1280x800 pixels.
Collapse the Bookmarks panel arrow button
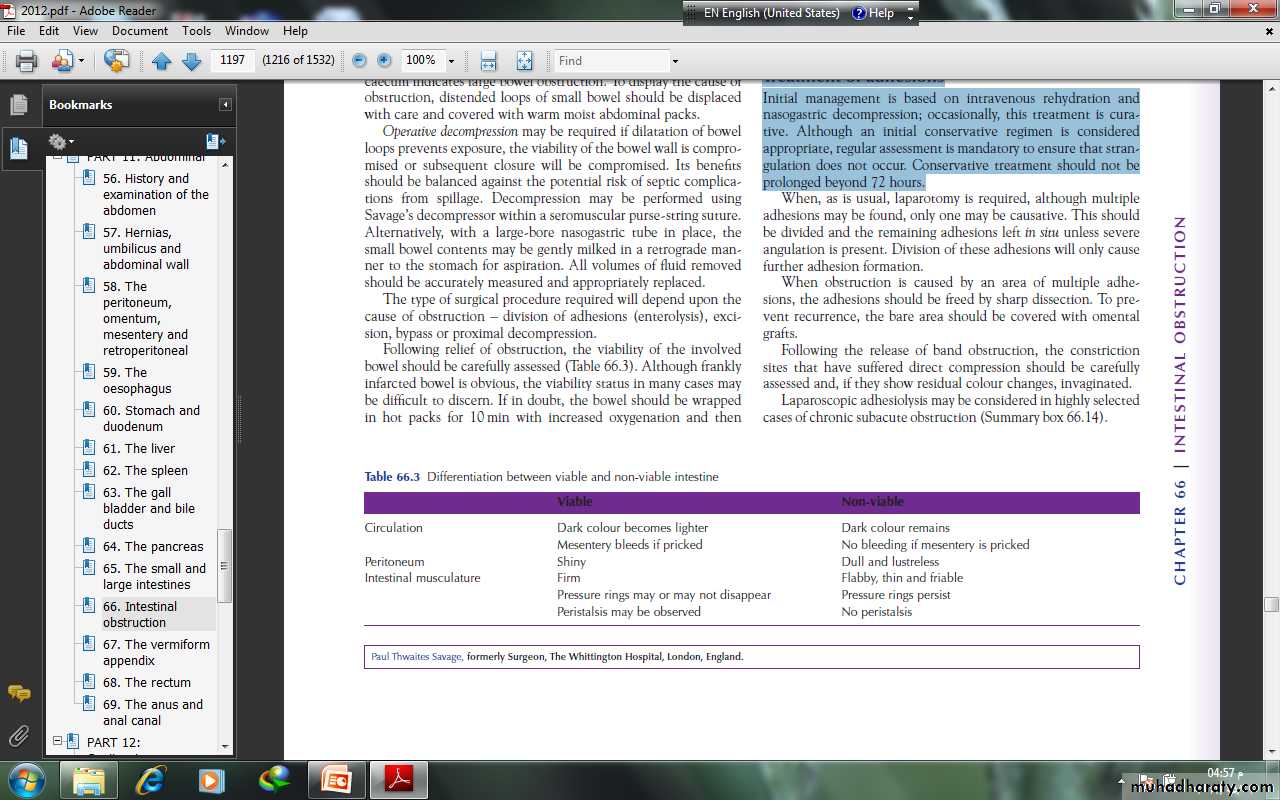click(x=226, y=105)
